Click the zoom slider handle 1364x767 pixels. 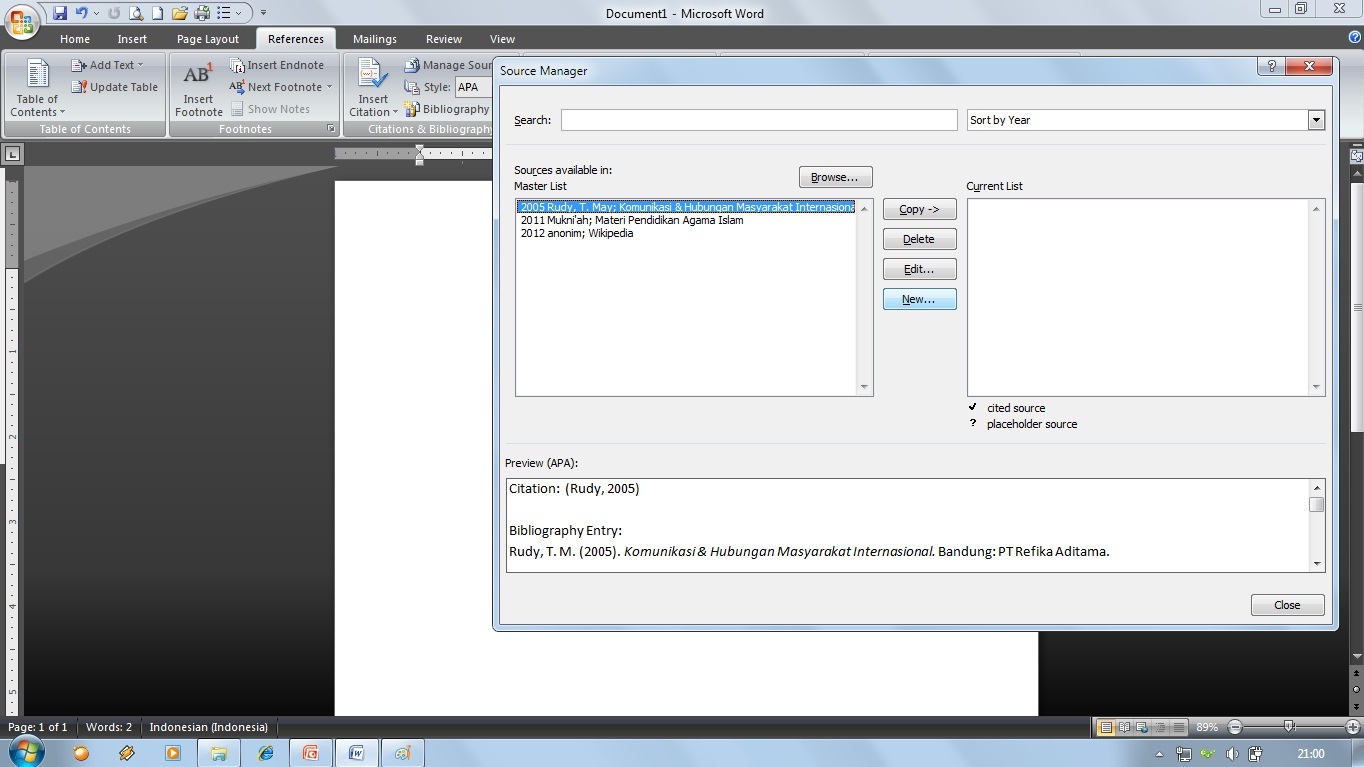coord(1289,727)
